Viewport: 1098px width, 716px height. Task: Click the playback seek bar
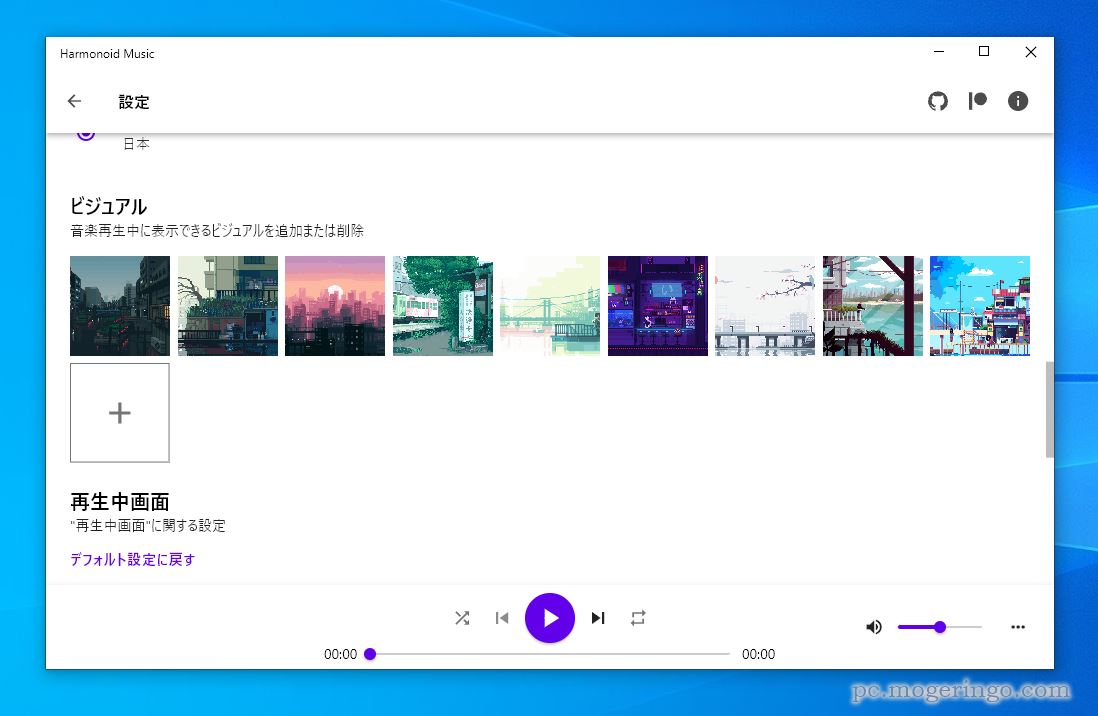pyautogui.click(x=550, y=654)
